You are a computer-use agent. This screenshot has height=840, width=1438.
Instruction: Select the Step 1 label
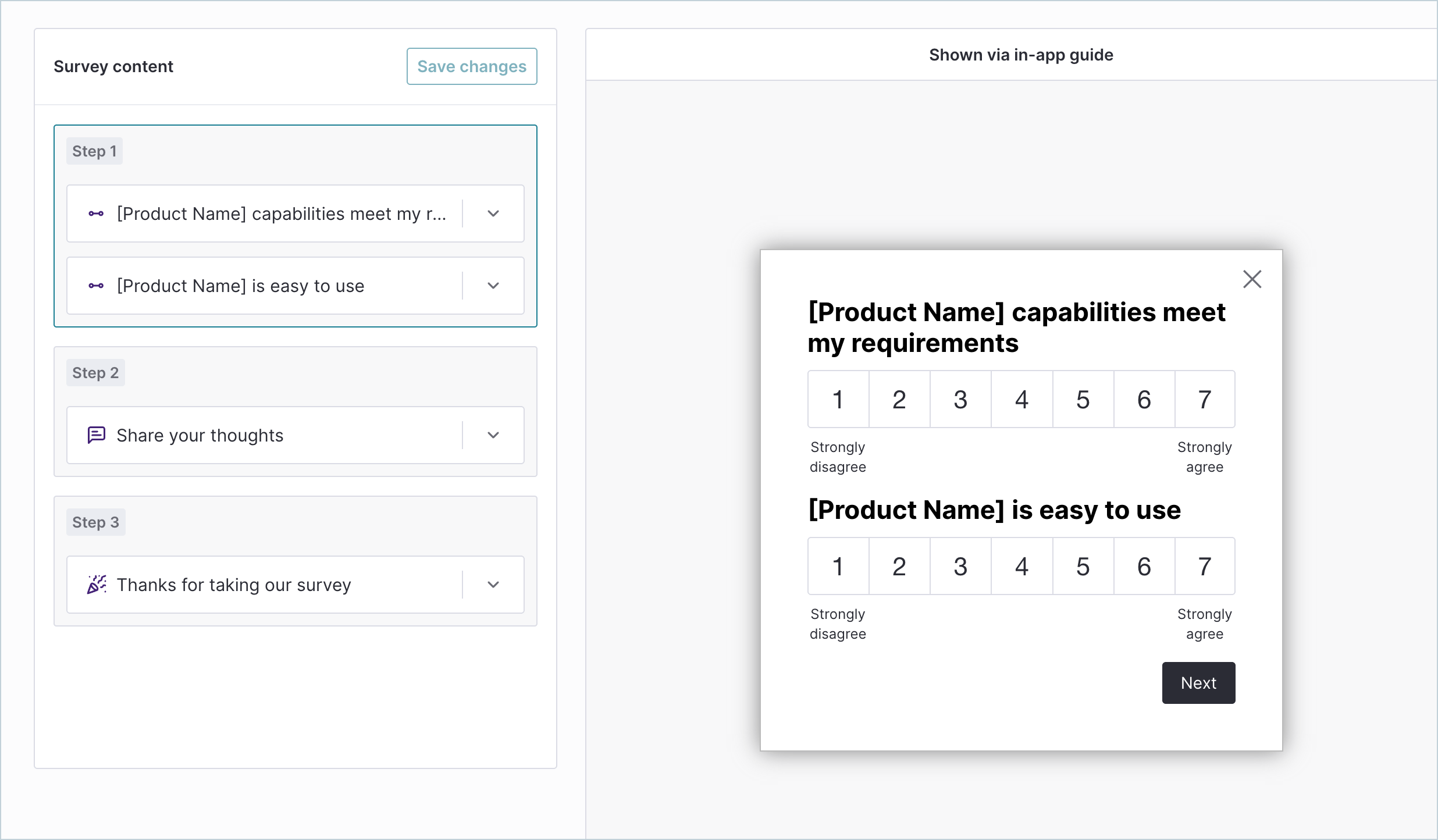94,150
